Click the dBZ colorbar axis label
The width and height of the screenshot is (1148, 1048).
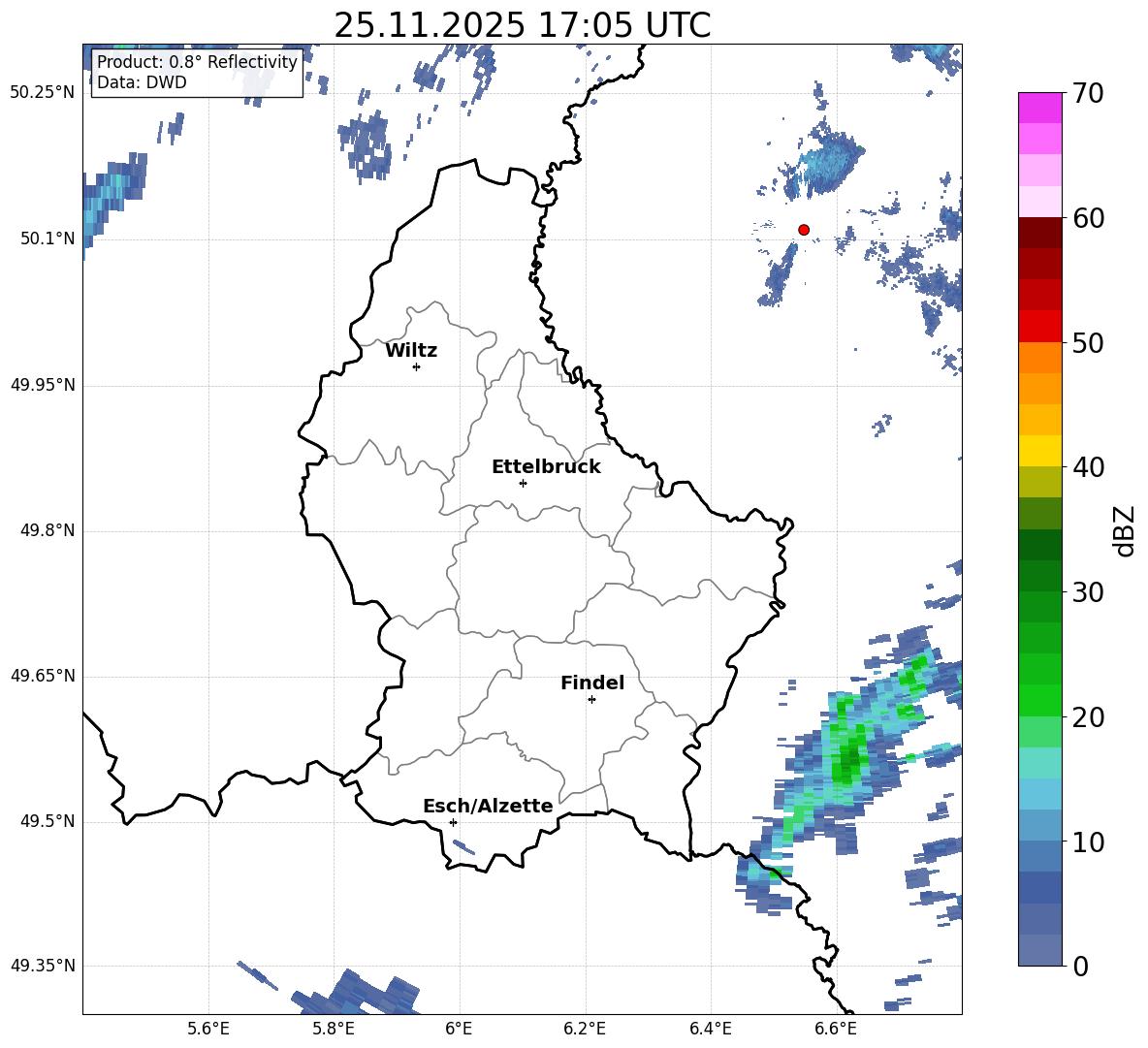tap(1126, 531)
